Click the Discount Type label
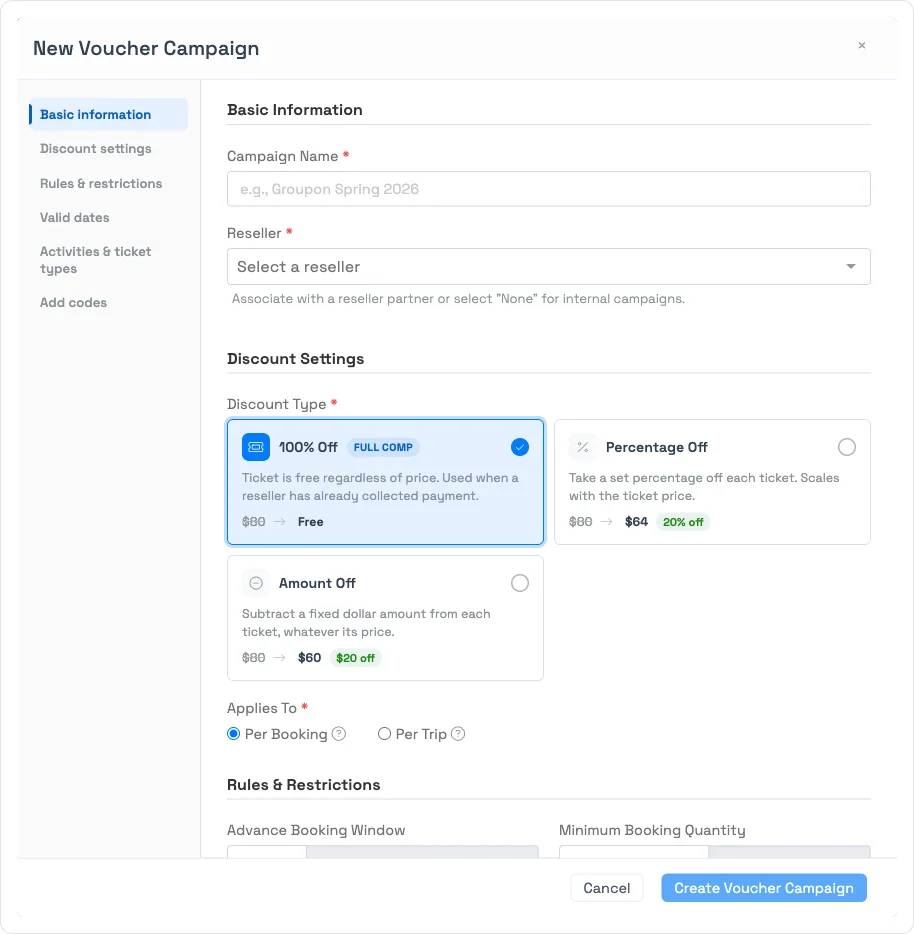Image resolution: width=914 pixels, height=934 pixels. click(x=276, y=404)
